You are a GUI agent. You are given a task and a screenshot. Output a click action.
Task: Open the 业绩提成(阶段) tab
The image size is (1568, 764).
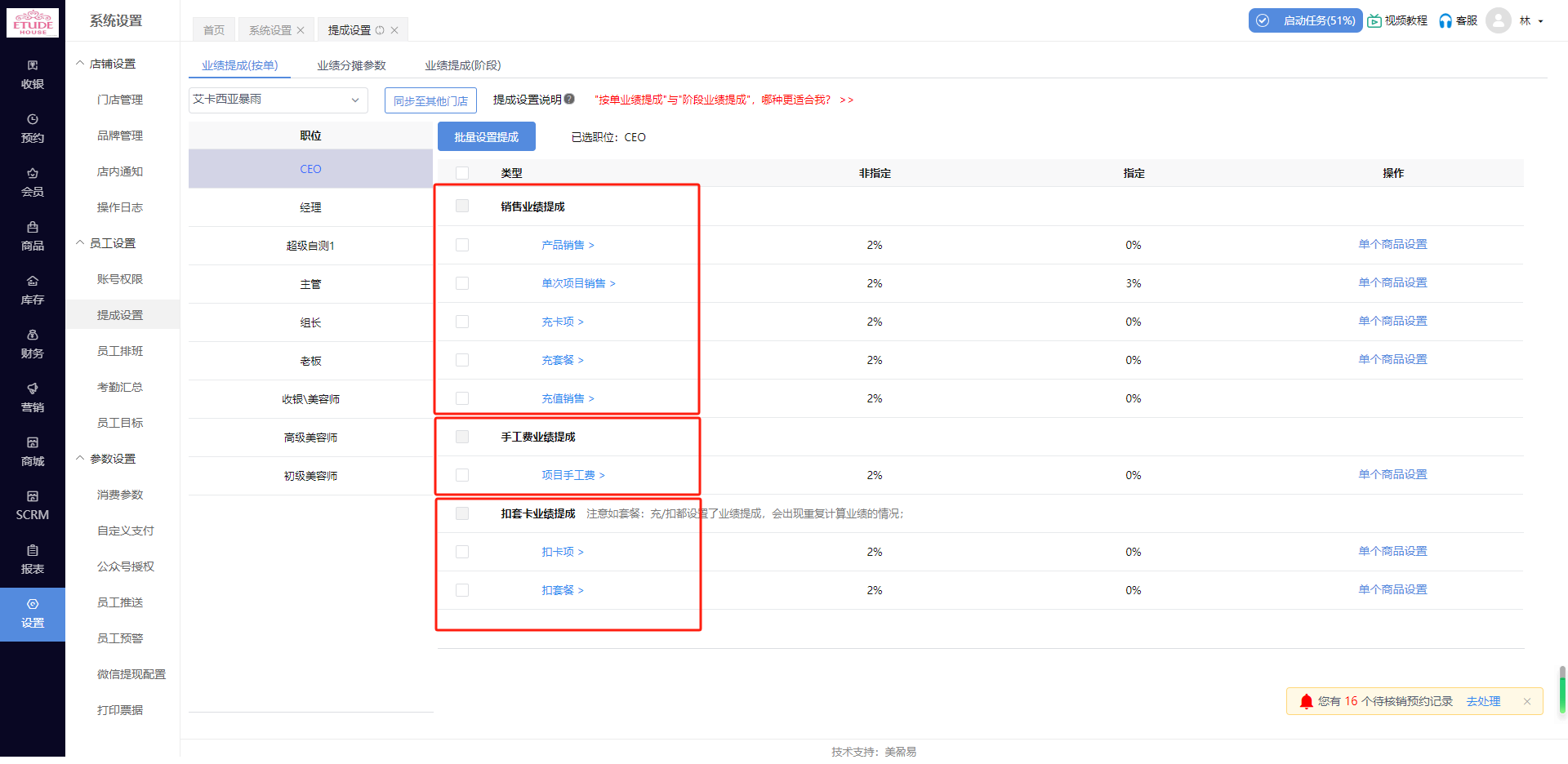point(462,64)
